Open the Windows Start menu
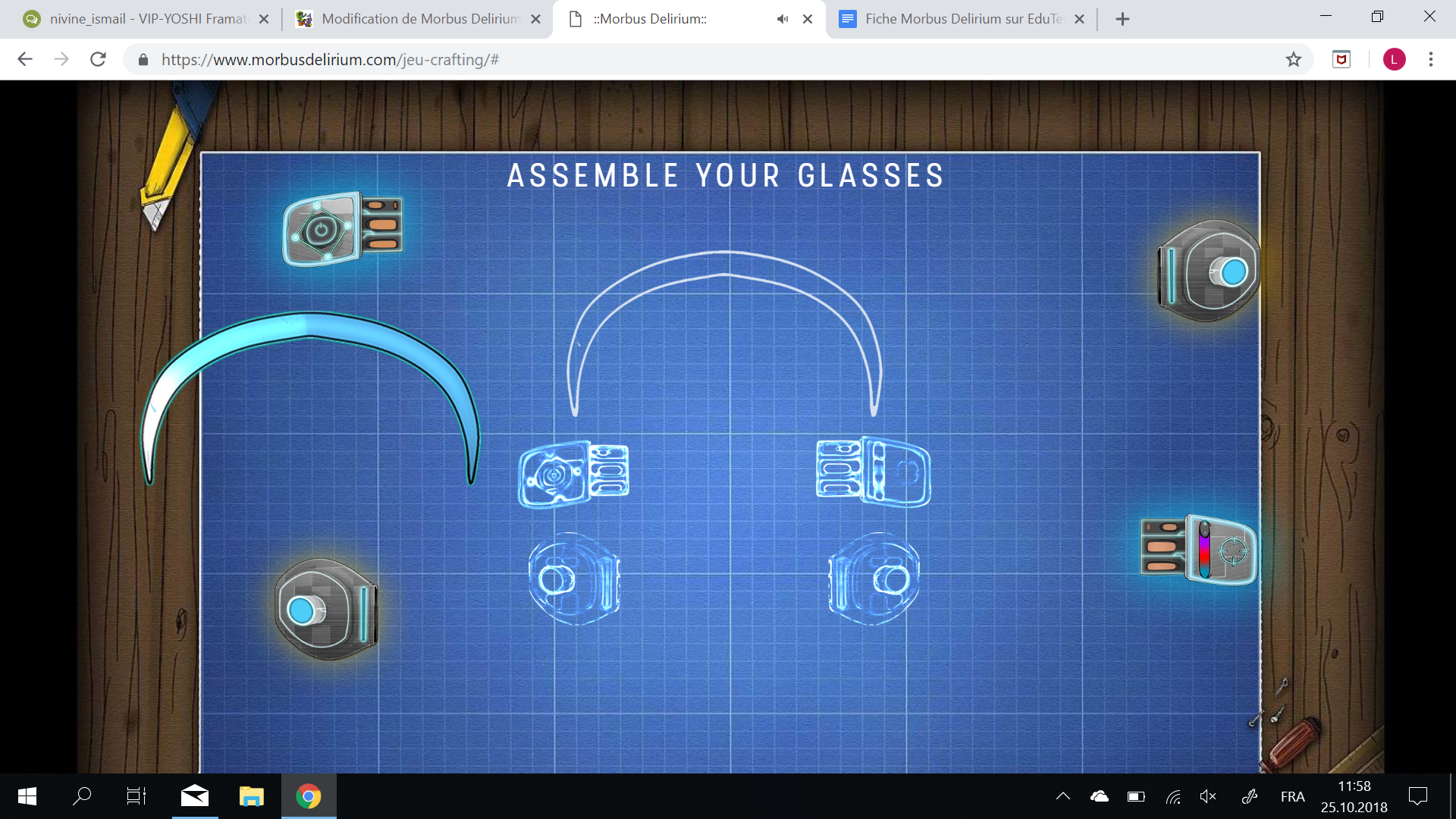Viewport: 1456px width, 819px height. click(27, 796)
